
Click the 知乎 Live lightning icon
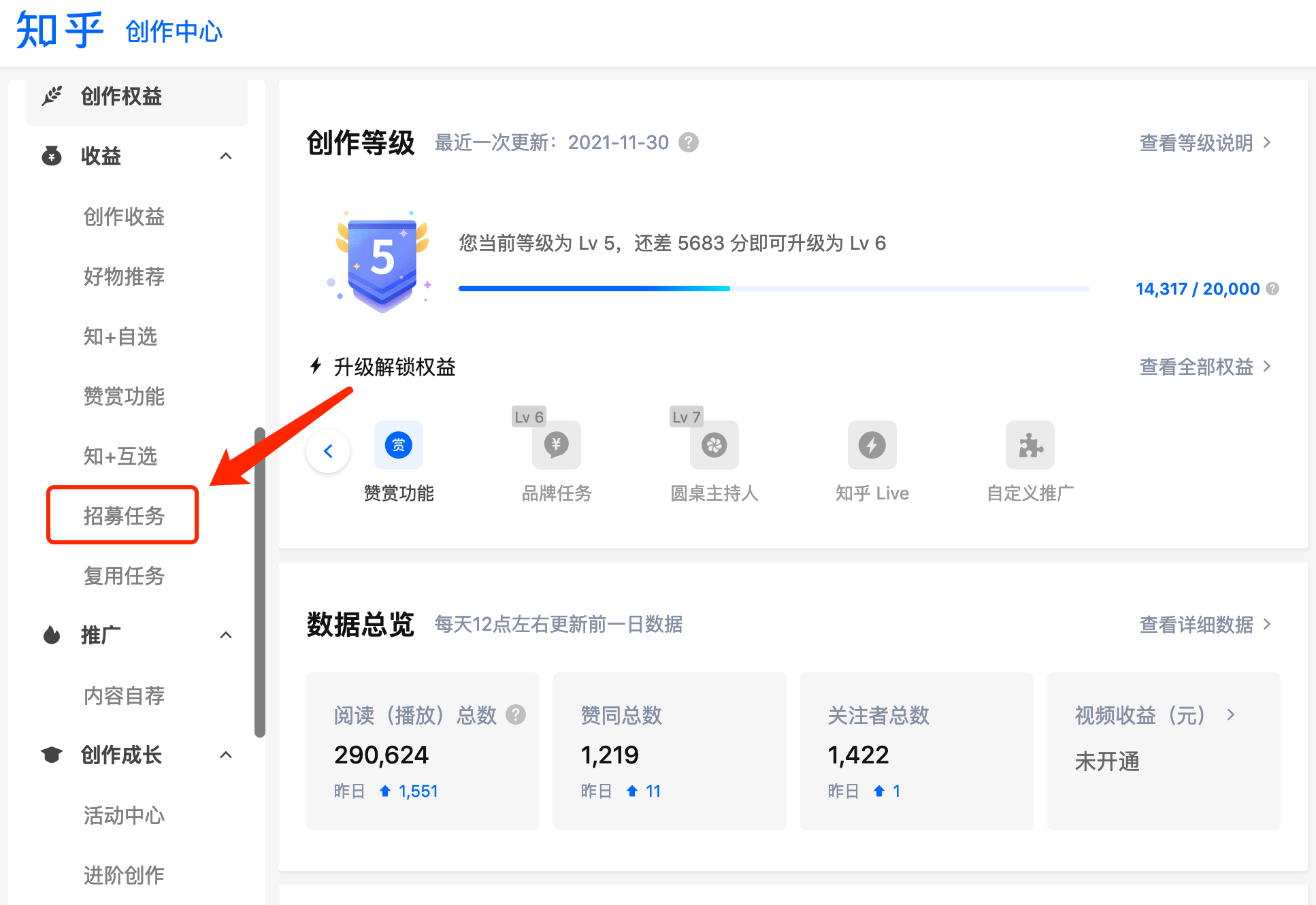(872, 445)
